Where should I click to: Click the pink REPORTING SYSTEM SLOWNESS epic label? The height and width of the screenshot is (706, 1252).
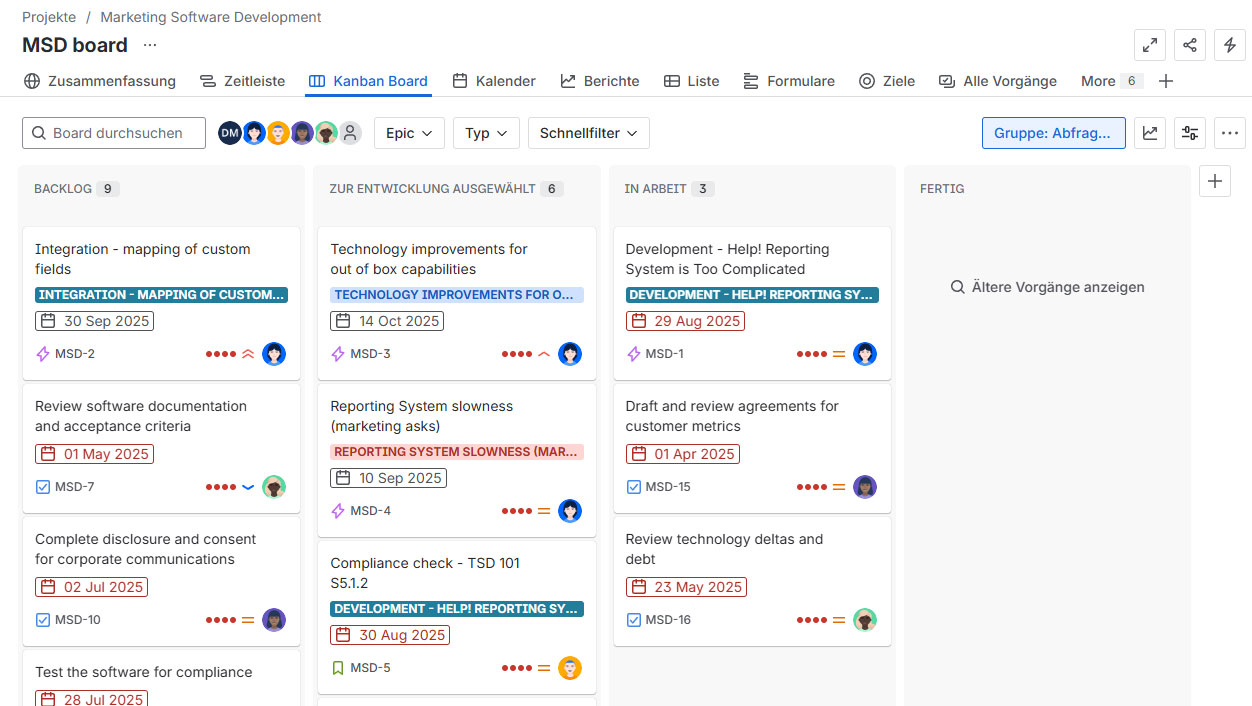point(457,452)
